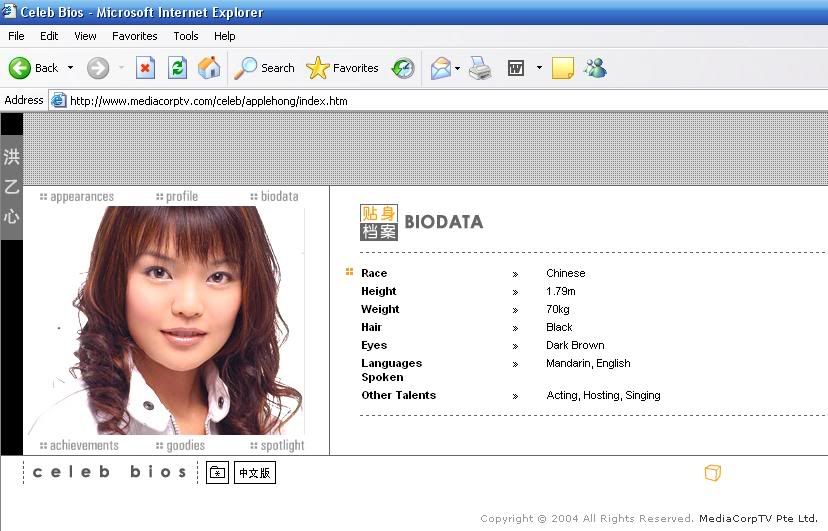Screen dimensions: 828x531
Task: Open the View menu
Action: (85, 36)
